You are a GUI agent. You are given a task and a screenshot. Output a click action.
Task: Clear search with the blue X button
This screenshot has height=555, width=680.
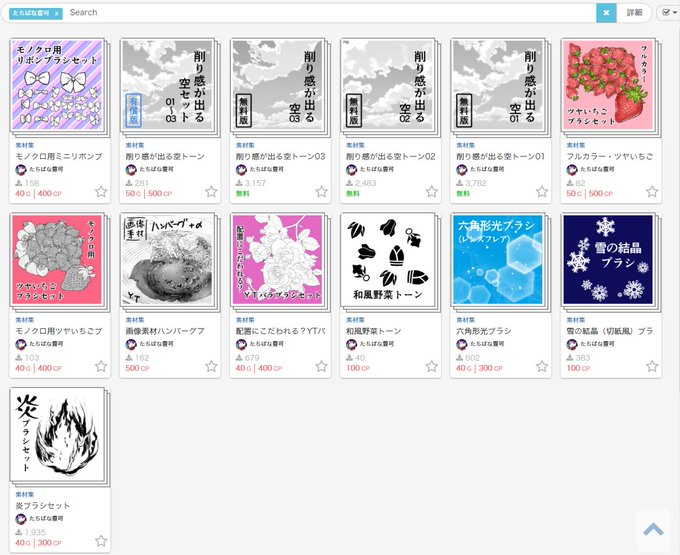606,13
